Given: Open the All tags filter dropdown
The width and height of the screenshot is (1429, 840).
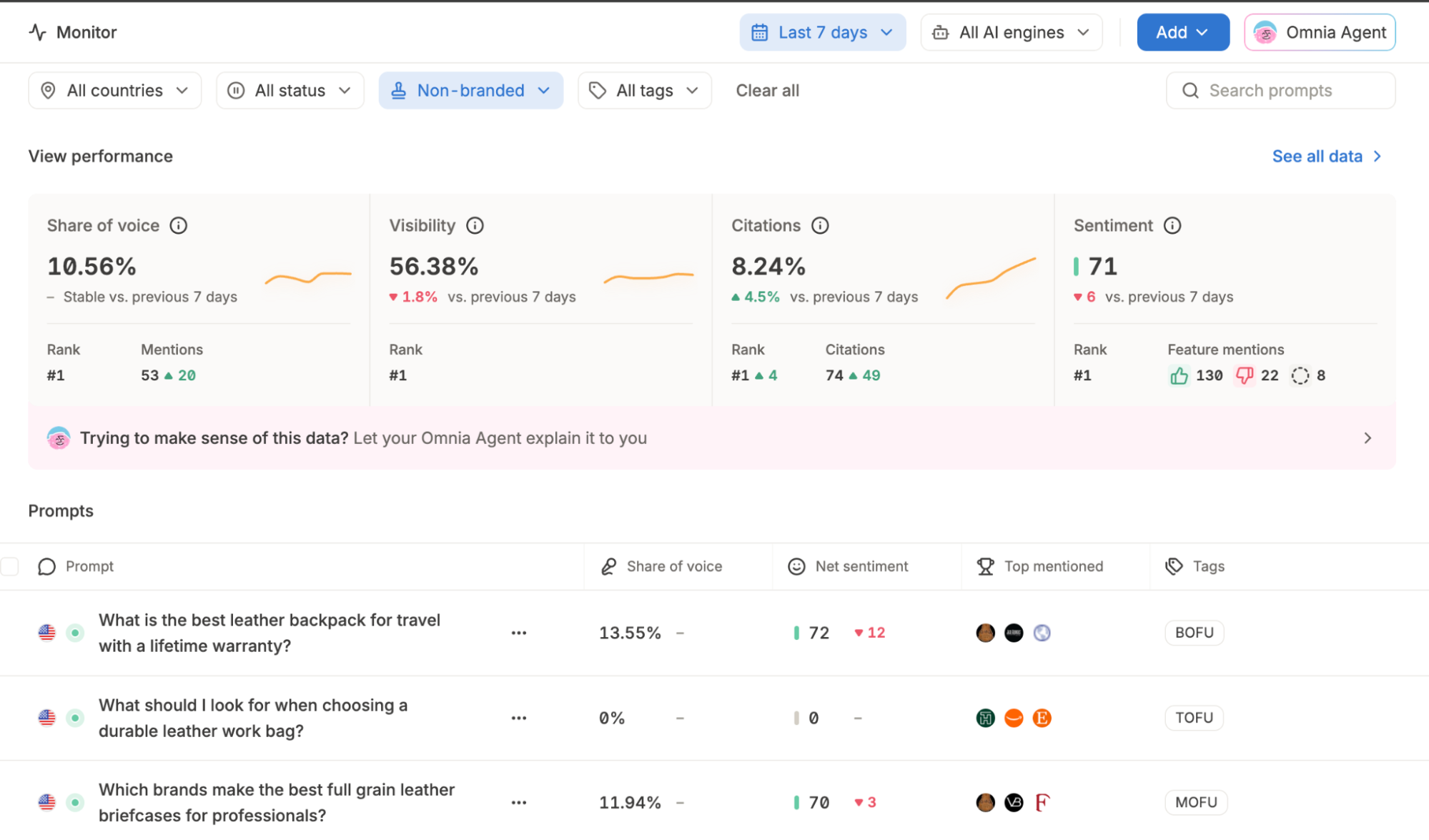Looking at the screenshot, I should [x=645, y=91].
